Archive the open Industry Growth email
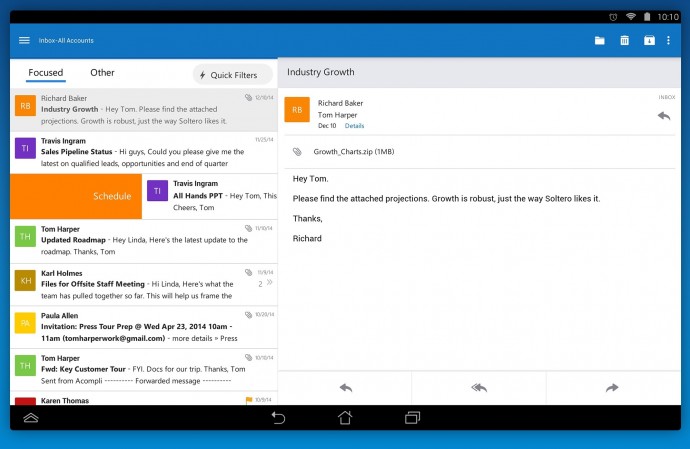Image resolution: width=690 pixels, height=449 pixels. tap(648, 40)
